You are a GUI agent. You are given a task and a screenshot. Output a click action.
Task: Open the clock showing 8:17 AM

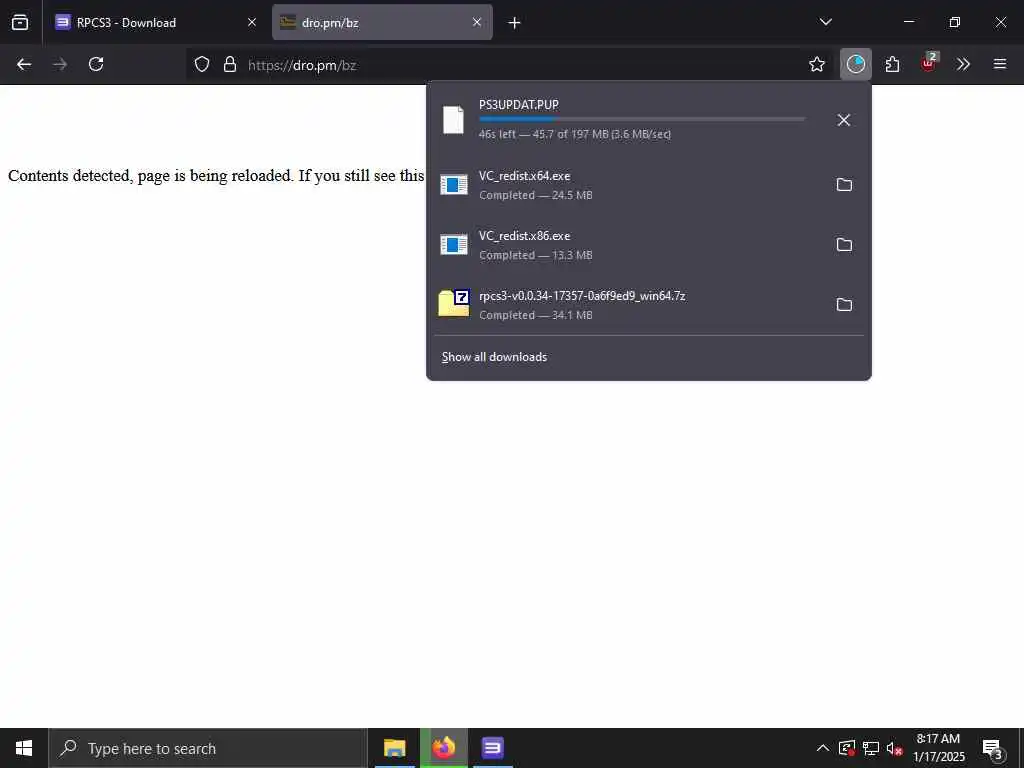pos(938,748)
